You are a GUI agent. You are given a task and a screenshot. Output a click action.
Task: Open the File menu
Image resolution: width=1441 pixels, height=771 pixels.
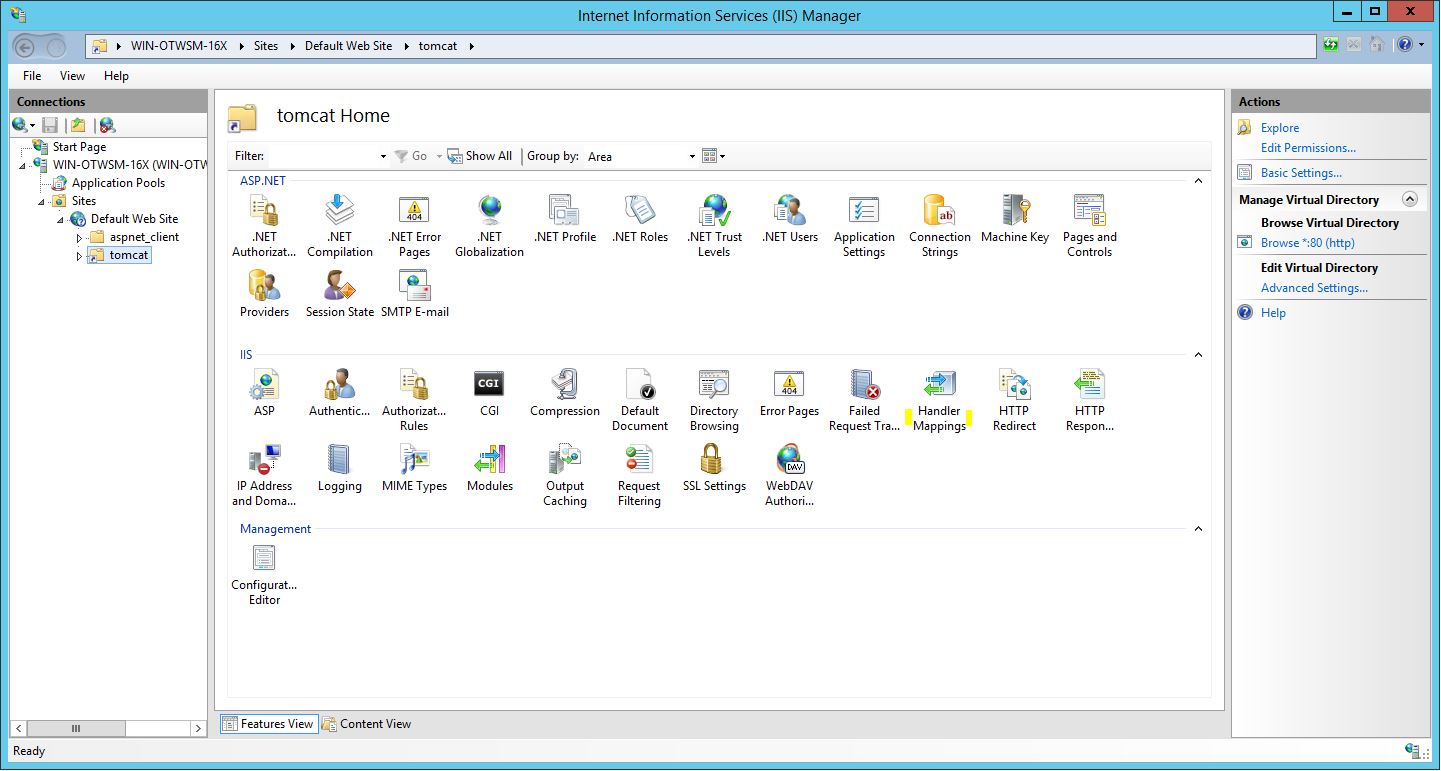32,76
